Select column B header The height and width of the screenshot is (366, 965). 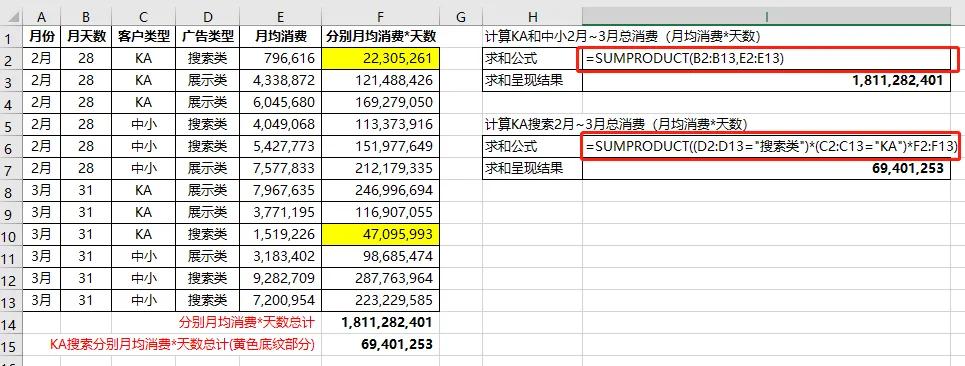(x=86, y=17)
